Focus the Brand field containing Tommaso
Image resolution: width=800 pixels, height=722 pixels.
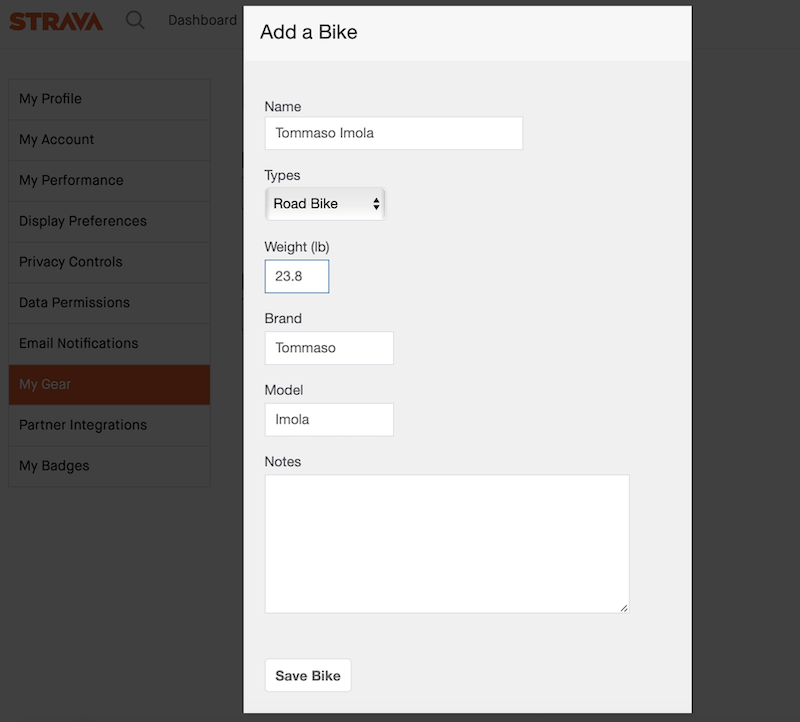click(x=328, y=348)
